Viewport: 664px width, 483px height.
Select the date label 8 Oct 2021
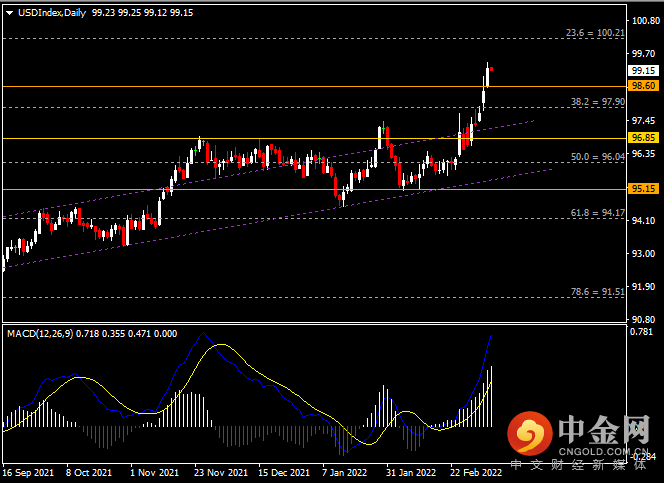pos(89,472)
